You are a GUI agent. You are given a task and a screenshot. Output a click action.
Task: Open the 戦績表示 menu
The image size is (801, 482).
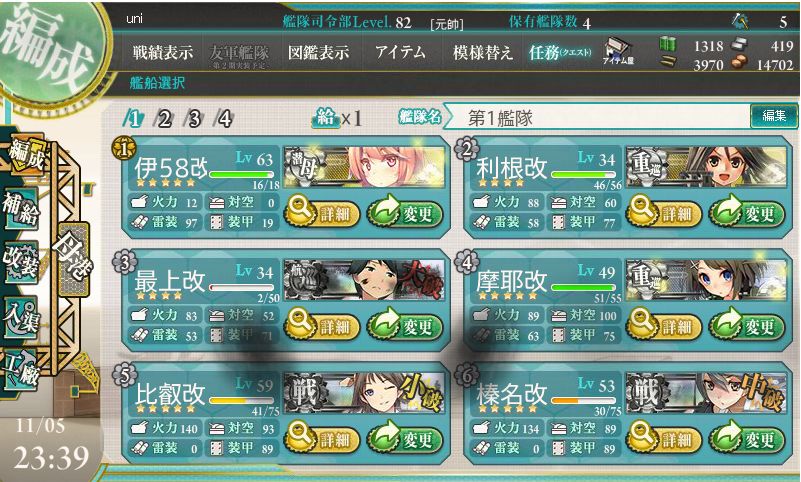[x=163, y=52]
